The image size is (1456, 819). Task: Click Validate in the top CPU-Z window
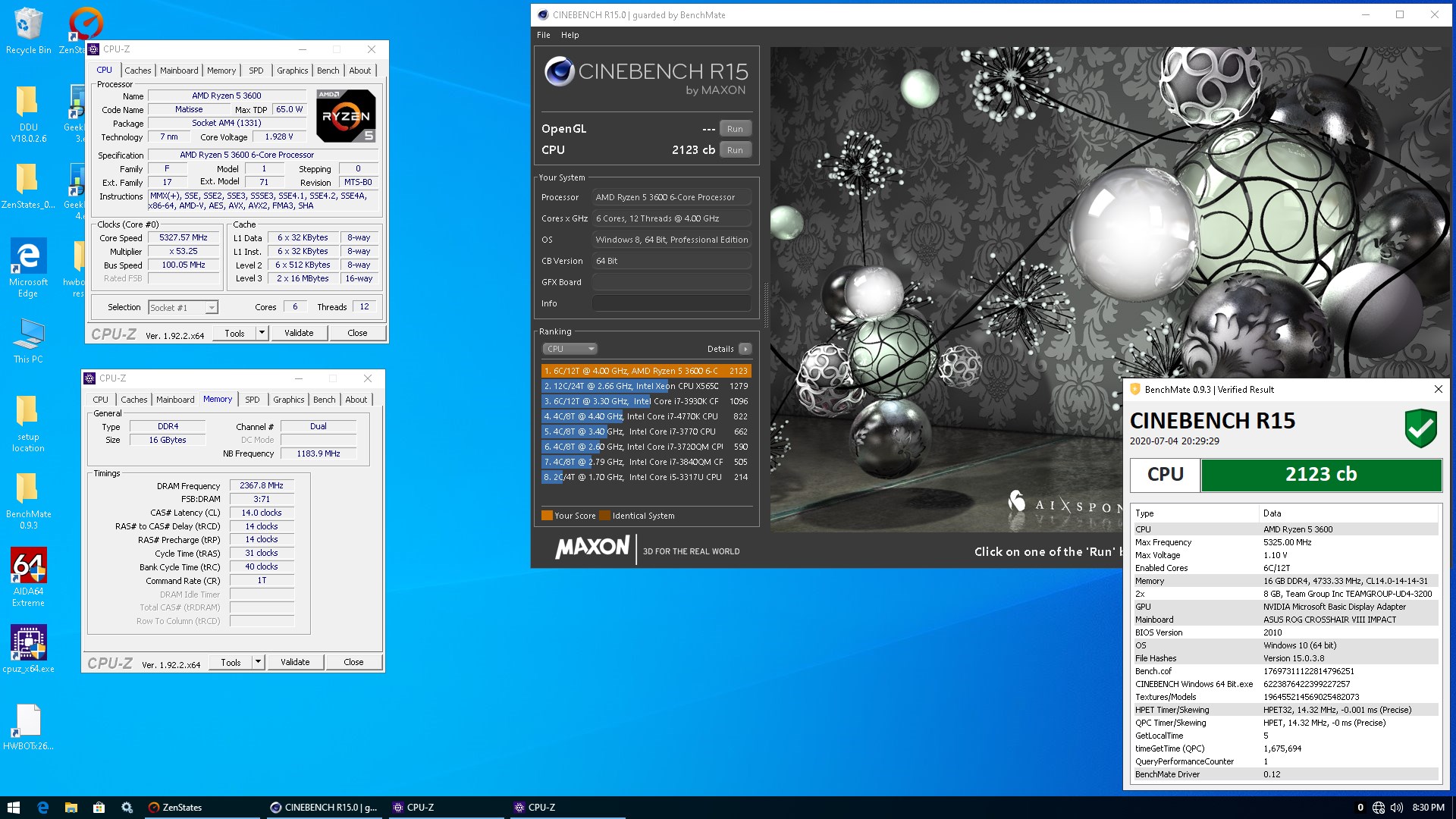299,333
